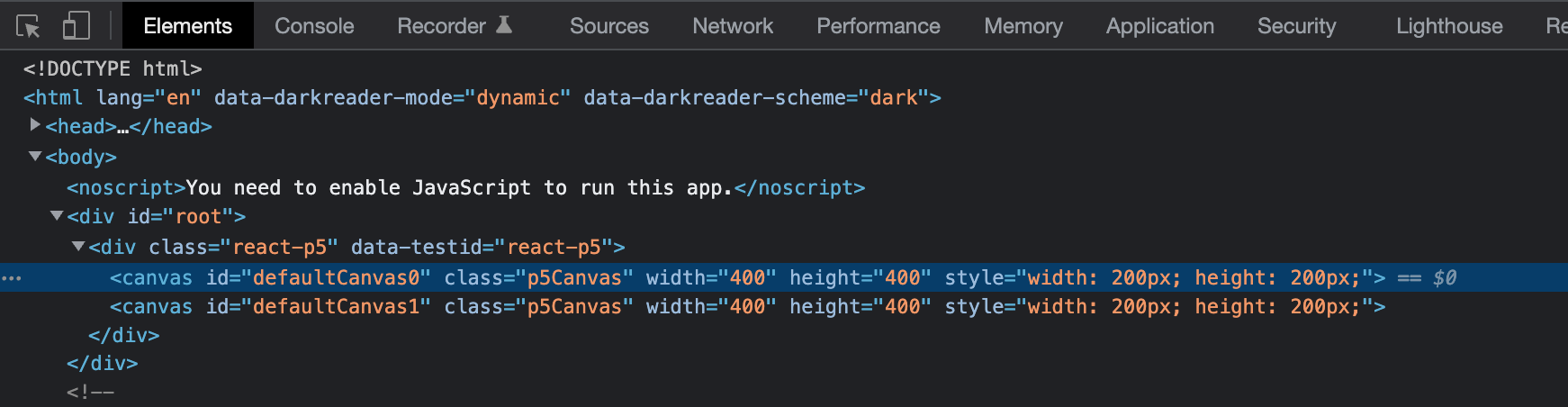Open the Memory tab
Viewport: 1568px width, 407px height.
pyautogui.click(x=1023, y=26)
